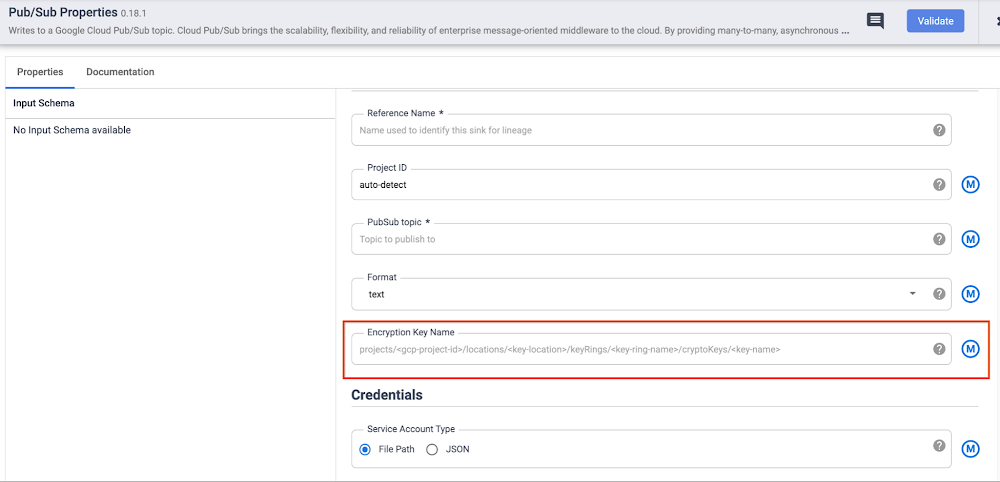Screen dimensions: 1000x482
Task: Click help icon for PubSub topic
Action: click(939, 239)
